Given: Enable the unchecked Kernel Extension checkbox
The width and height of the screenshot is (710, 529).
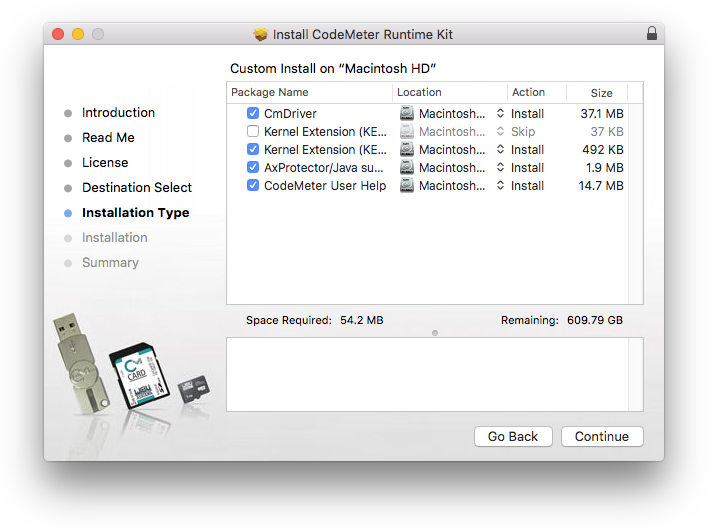Looking at the screenshot, I should 253,132.
